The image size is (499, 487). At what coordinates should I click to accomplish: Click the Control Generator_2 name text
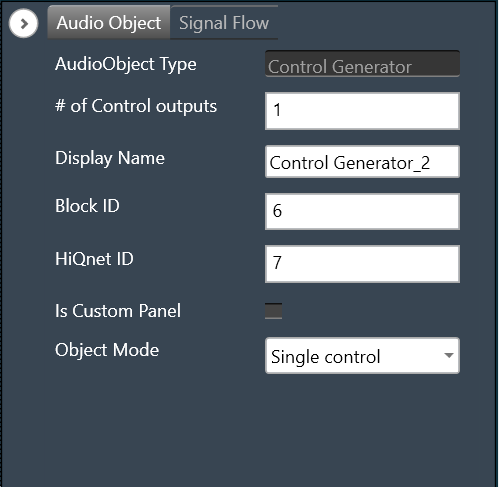350,163
